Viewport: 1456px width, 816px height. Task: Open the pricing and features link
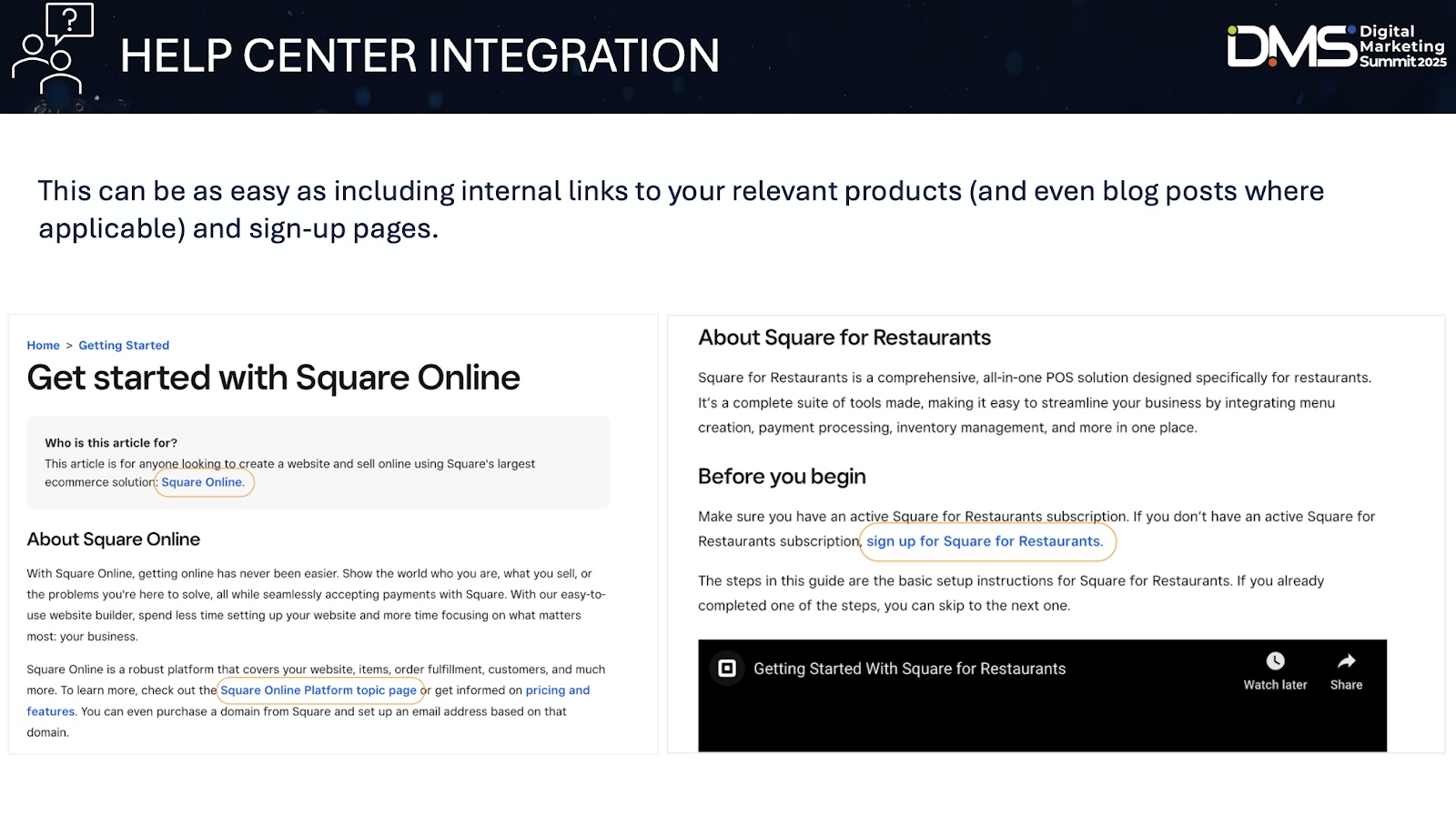[558, 690]
